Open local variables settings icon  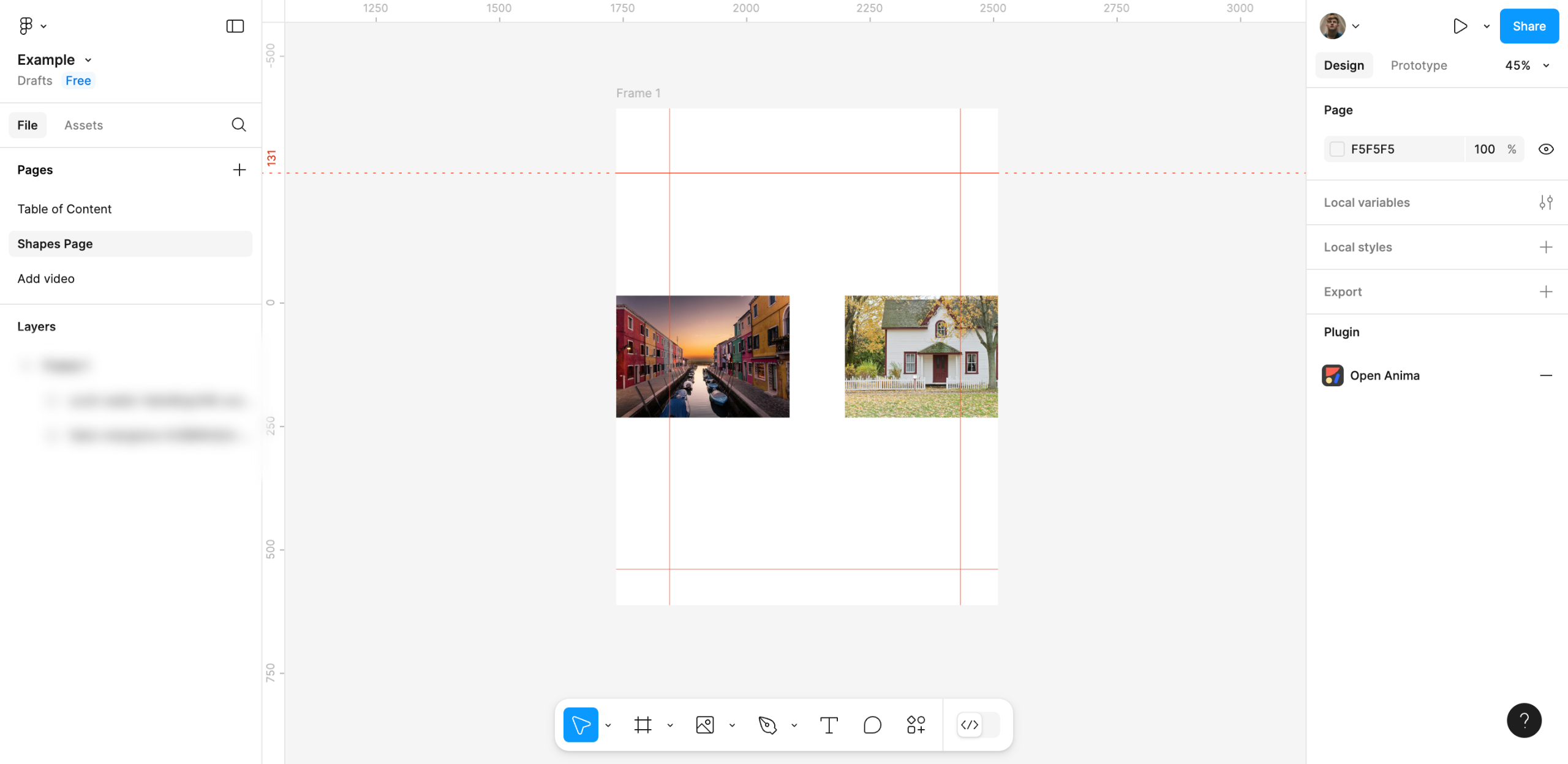click(1545, 203)
